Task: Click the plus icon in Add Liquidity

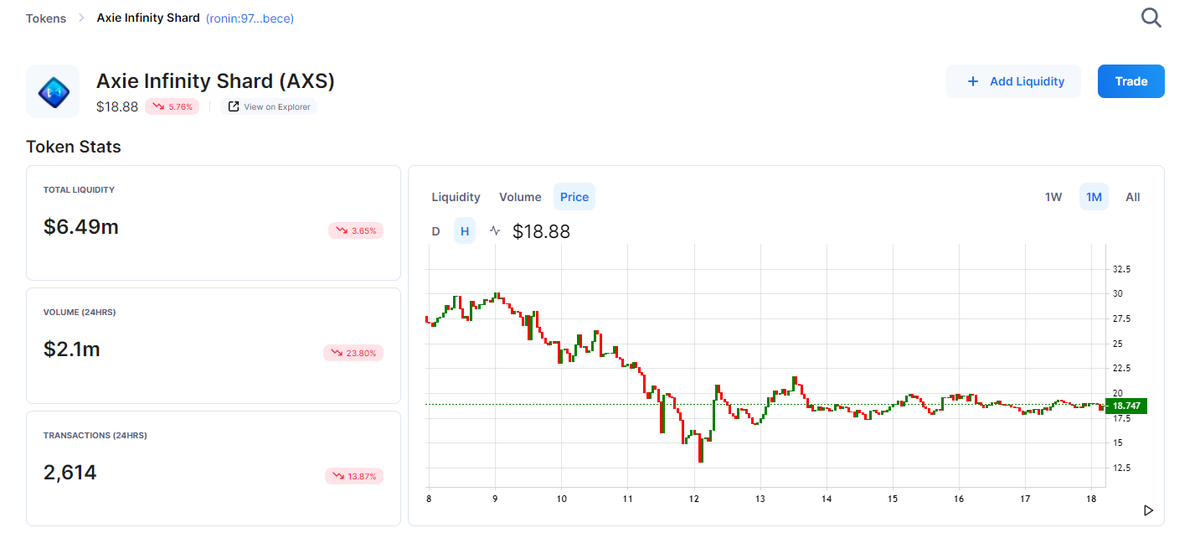Action: [x=973, y=82]
